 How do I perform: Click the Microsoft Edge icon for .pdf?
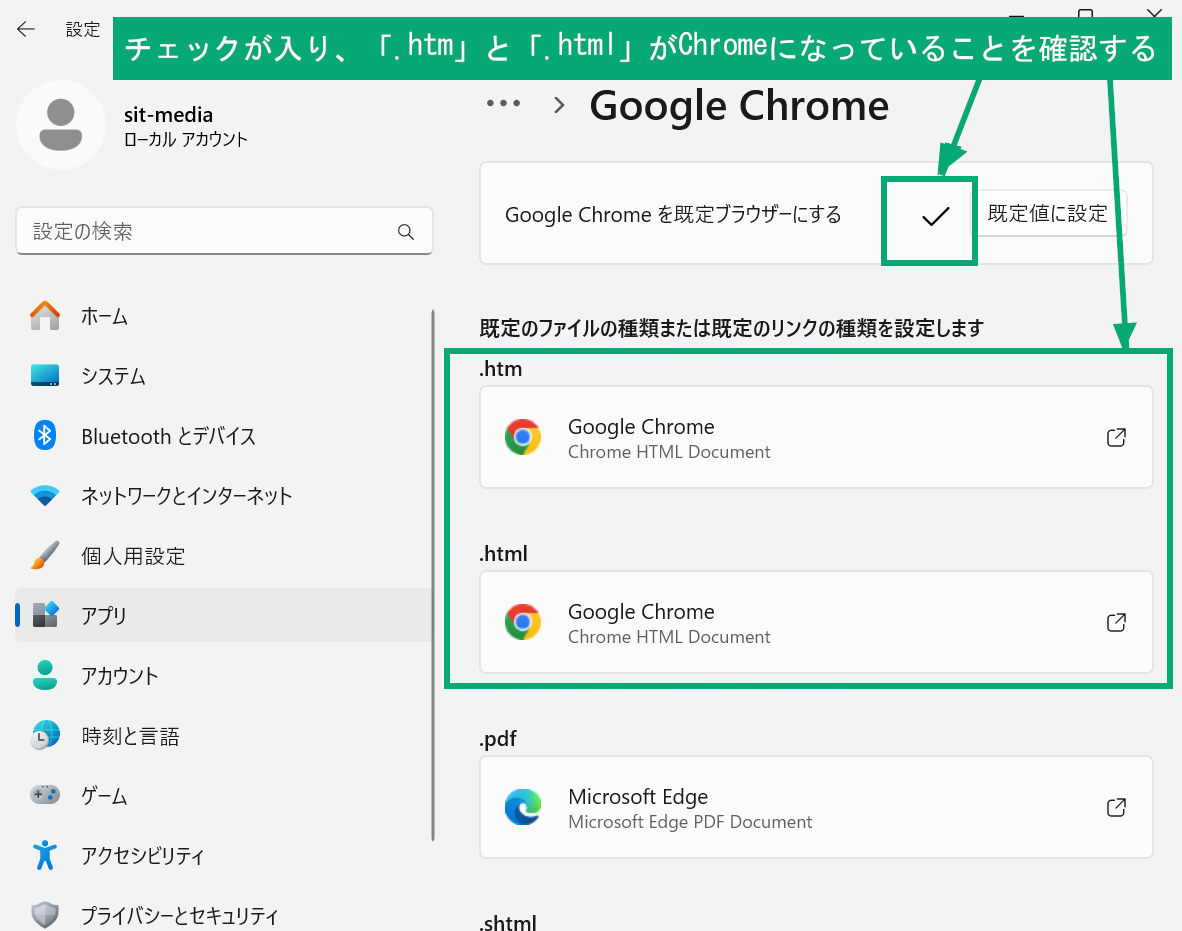[x=522, y=807]
